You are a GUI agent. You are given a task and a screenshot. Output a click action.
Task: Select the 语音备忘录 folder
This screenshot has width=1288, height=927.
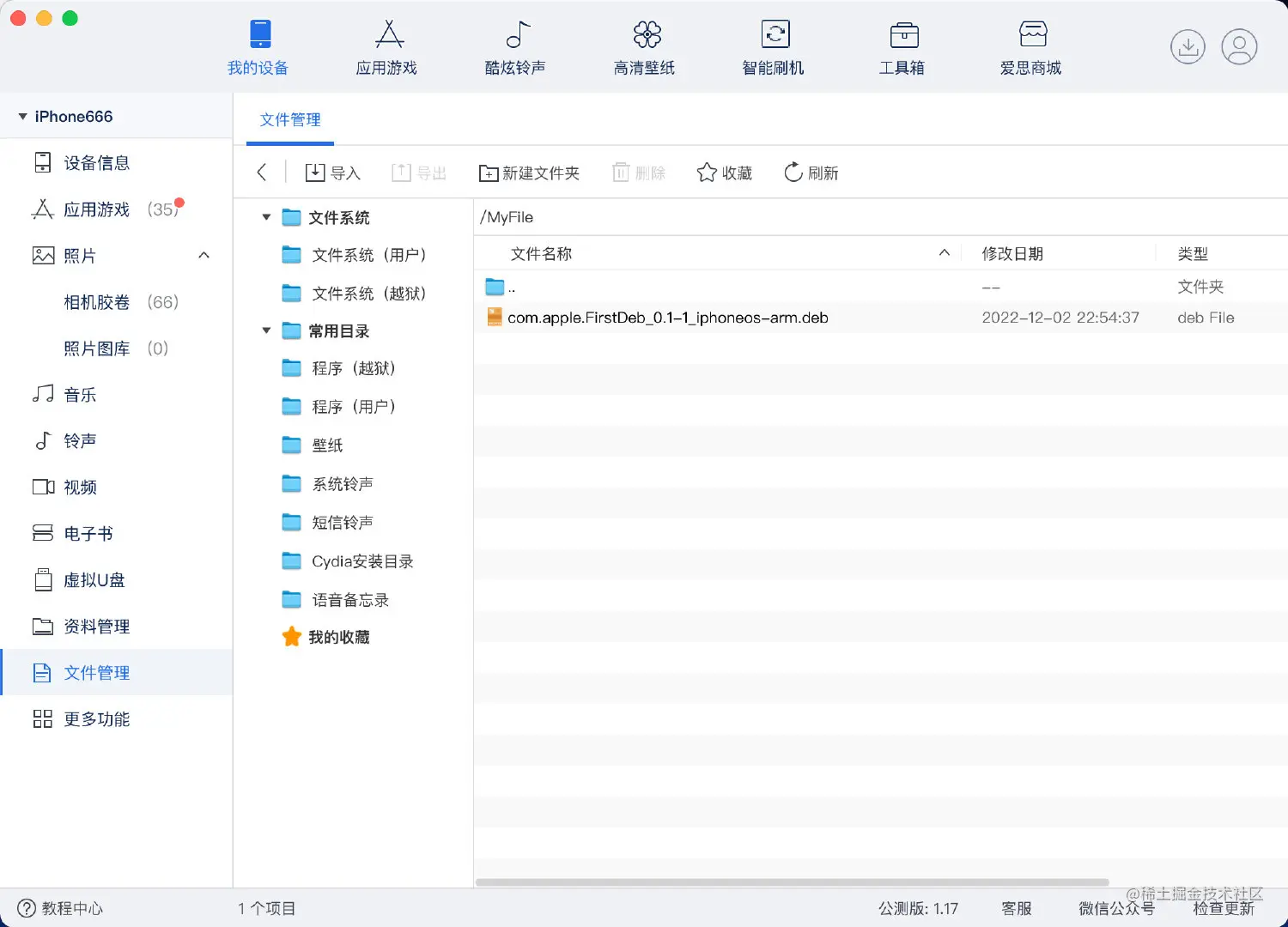pos(336,599)
